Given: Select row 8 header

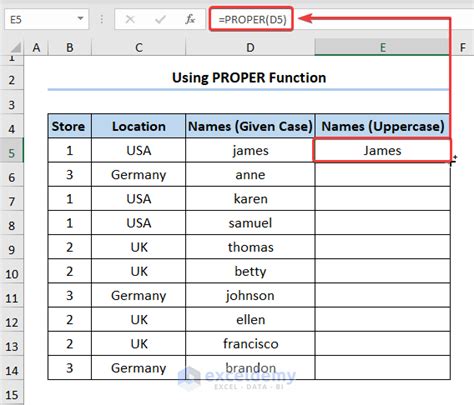Looking at the screenshot, I should [12, 223].
